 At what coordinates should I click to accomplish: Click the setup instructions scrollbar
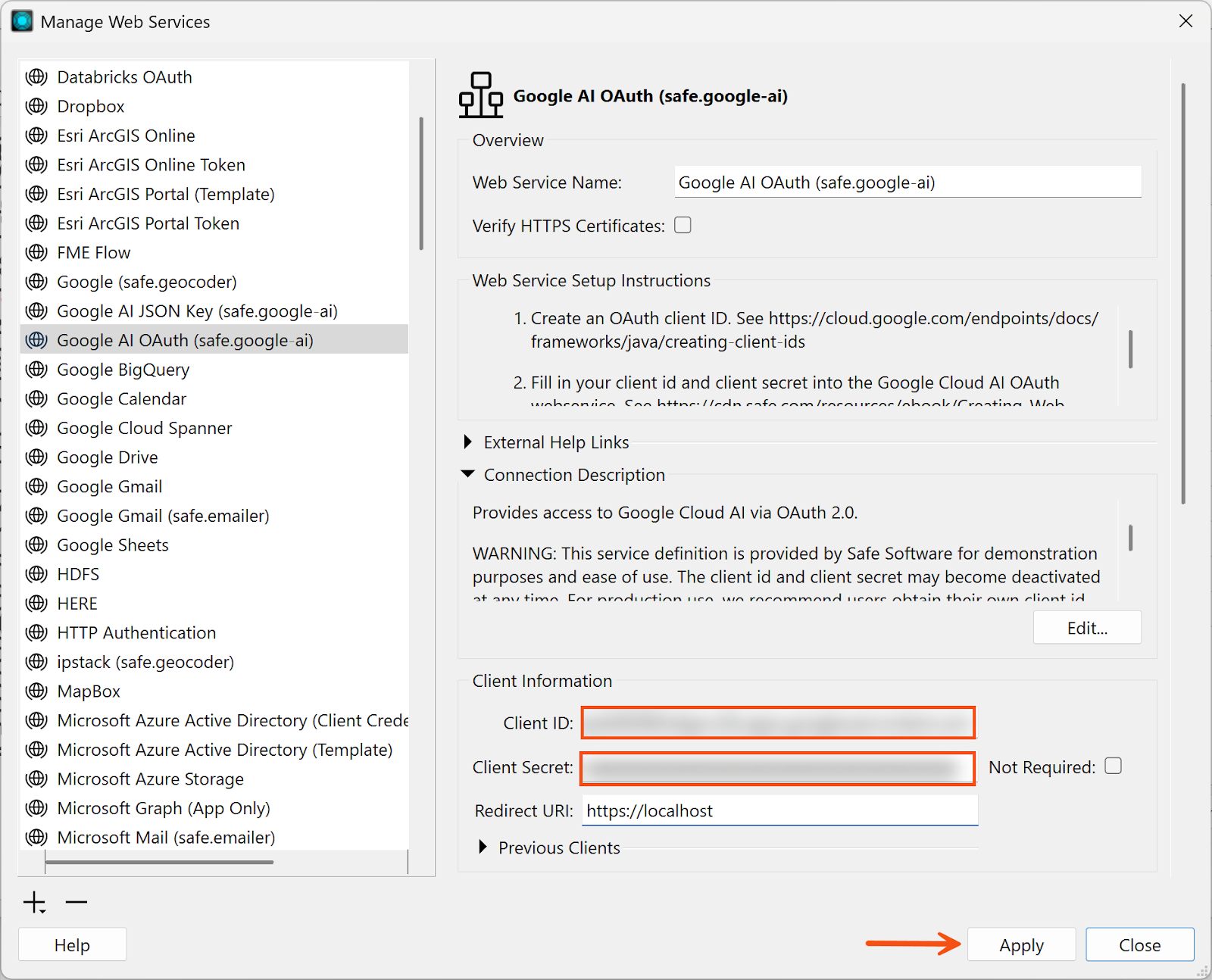pyautogui.click(x=1130, y=349)
